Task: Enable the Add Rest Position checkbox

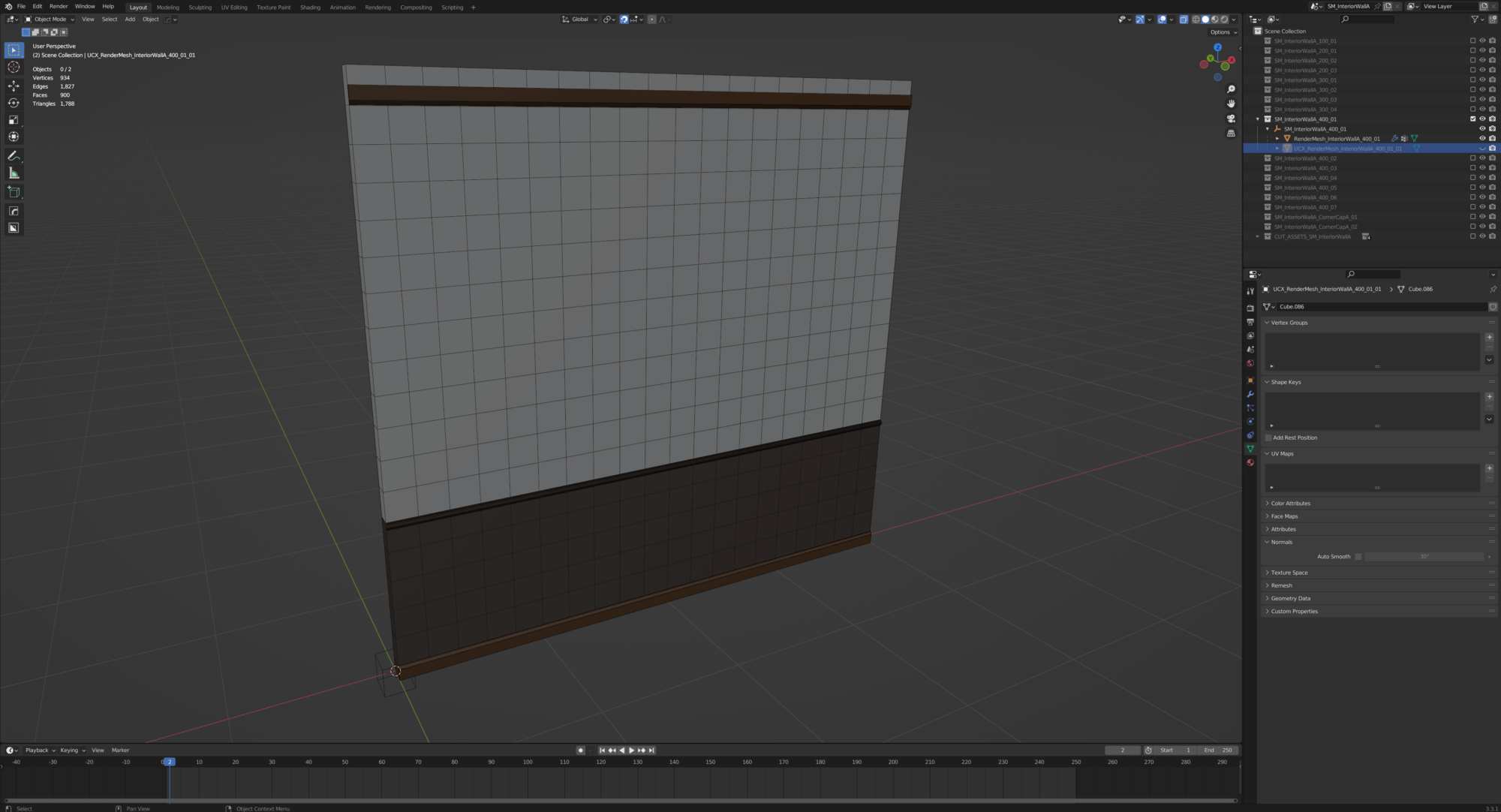Action: pyautogui.click(x=1269, y=438)
